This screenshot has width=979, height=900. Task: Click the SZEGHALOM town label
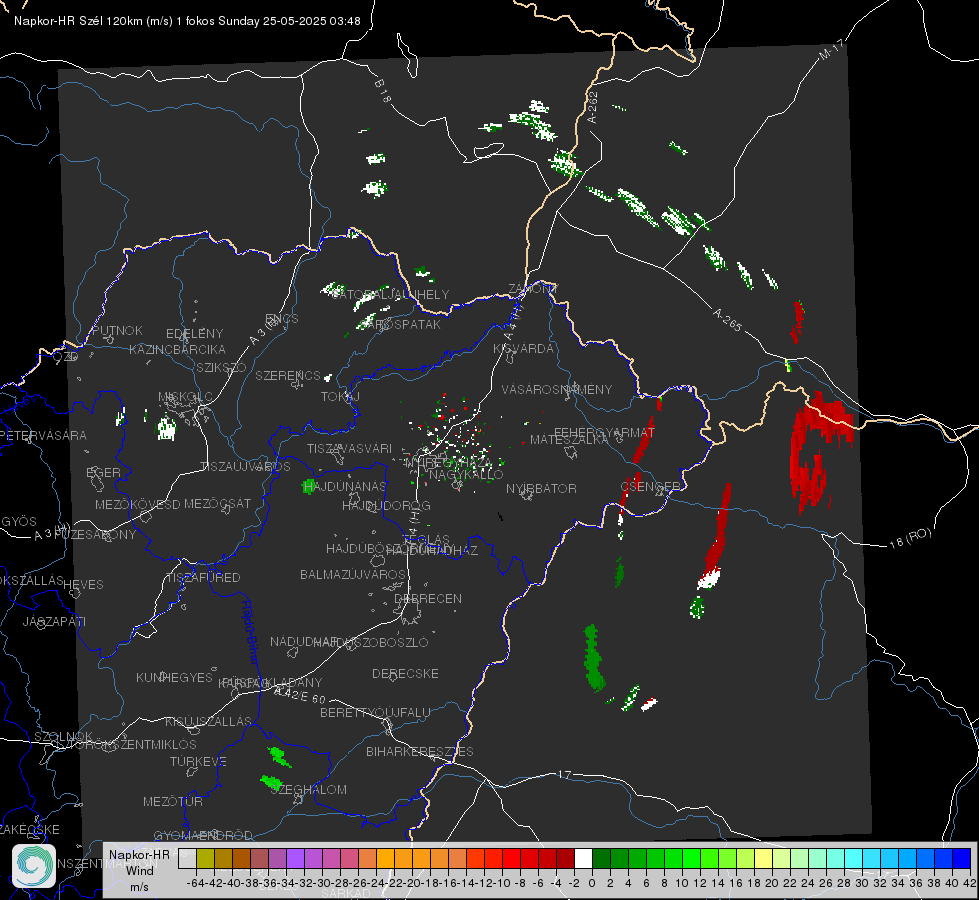(309, 789)
